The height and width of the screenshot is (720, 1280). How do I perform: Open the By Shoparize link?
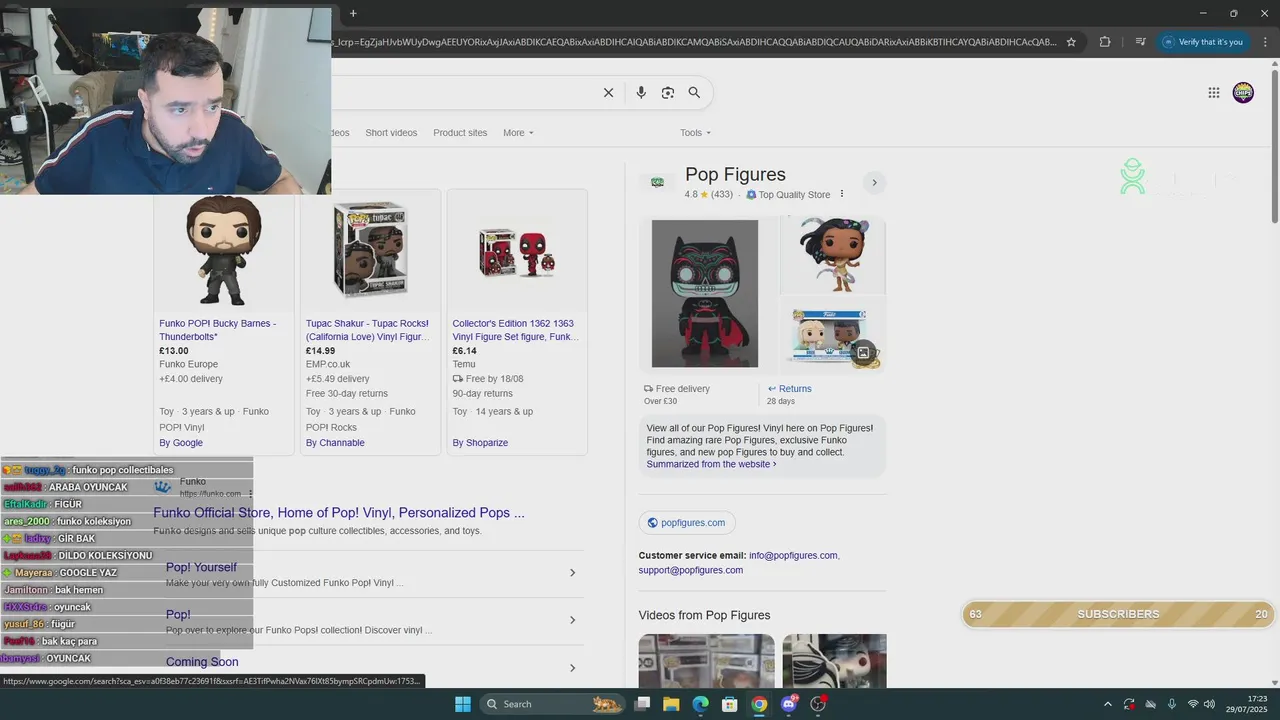[480, 443]
